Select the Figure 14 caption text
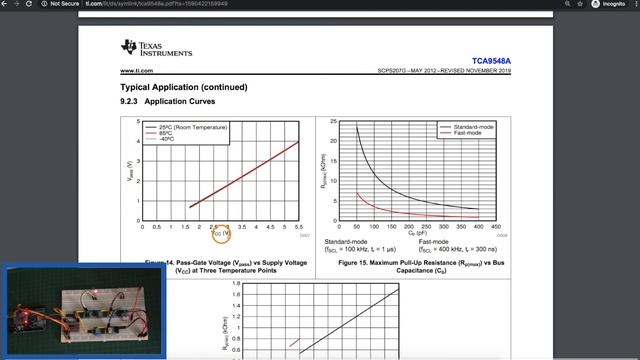 (x=226, y=267)
